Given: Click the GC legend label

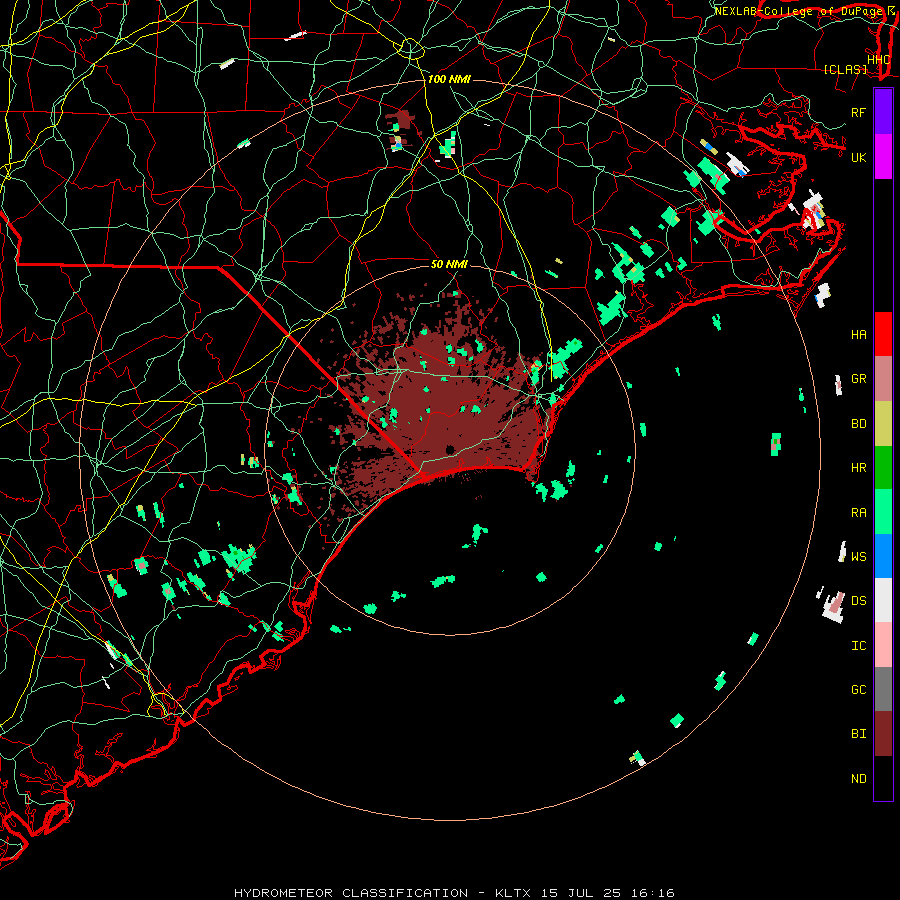Looking at the screenshot, I should [858, 690].
